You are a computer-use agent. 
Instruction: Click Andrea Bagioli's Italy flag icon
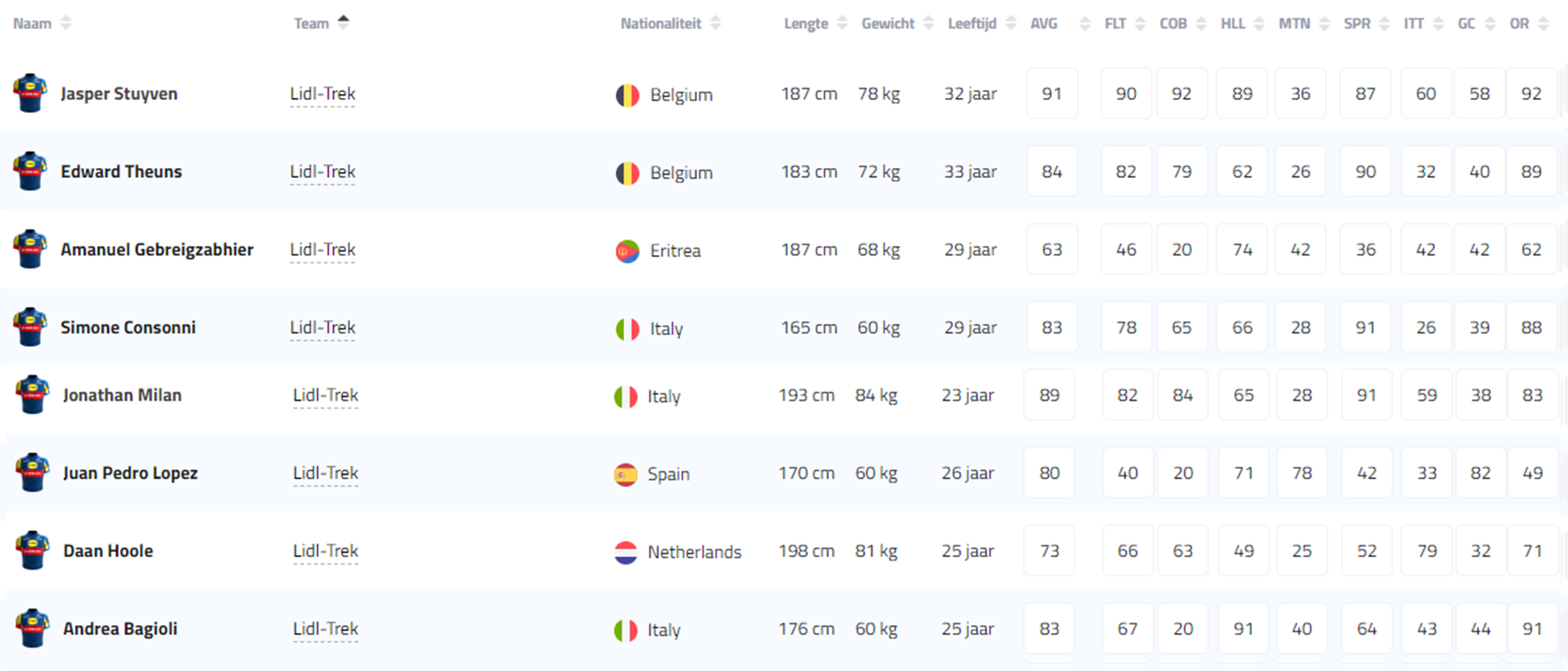(x=625, y=630)
